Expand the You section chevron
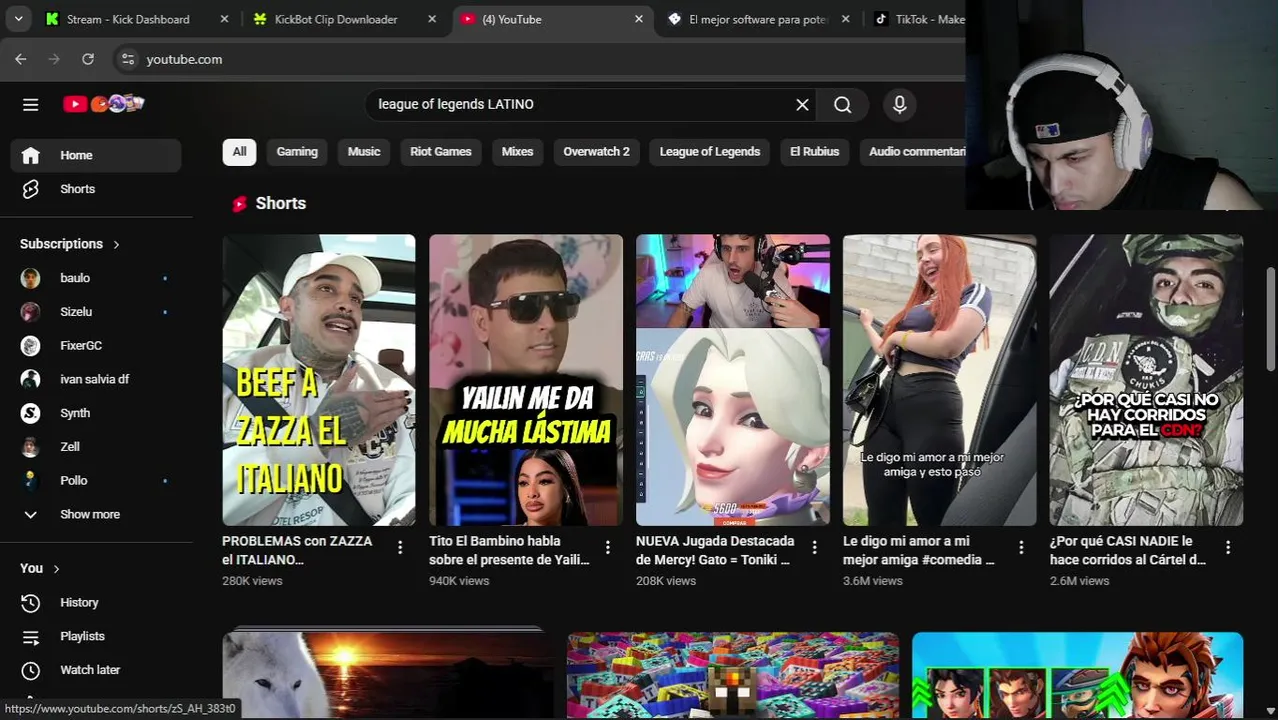Viewport: 1278px width, 720px height. (56, 568)
